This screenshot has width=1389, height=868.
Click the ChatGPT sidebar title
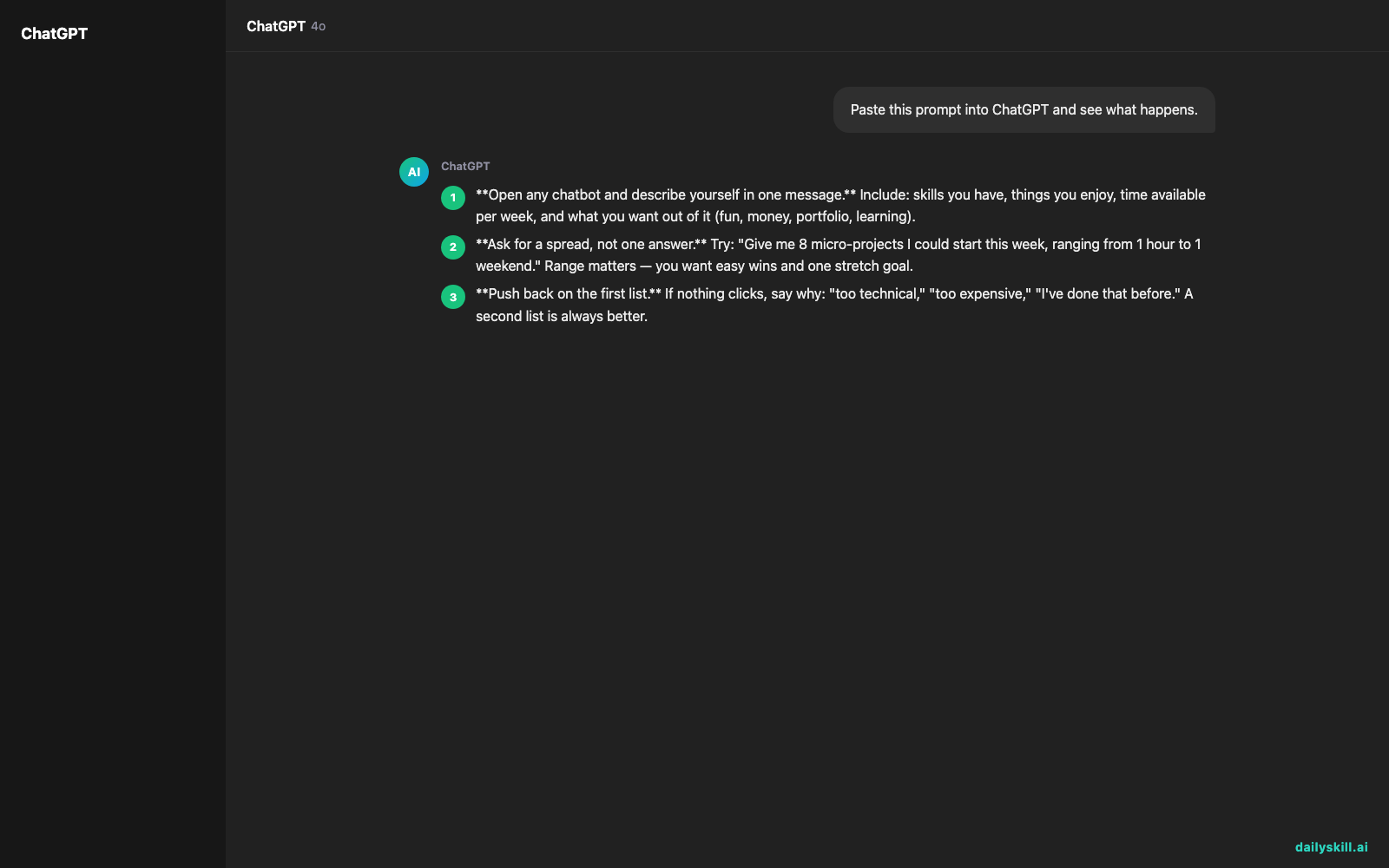tap(54, 34)
